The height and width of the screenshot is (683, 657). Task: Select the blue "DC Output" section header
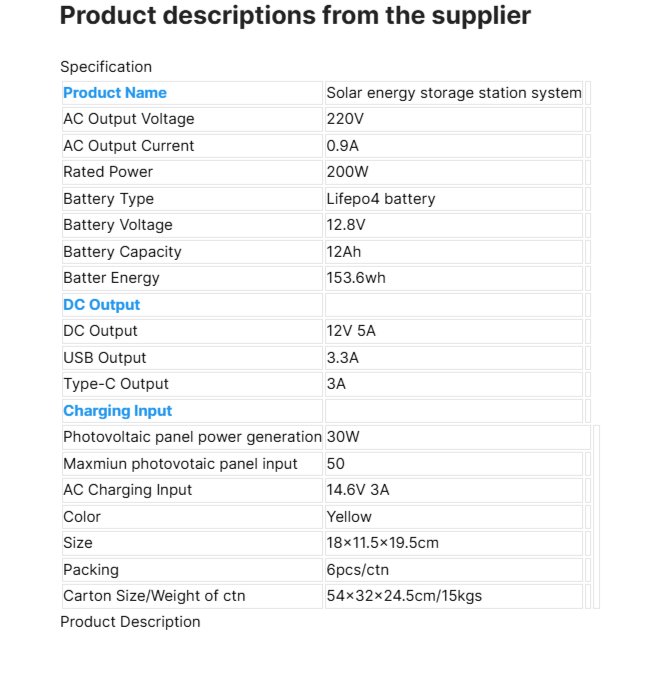(102, 305)
